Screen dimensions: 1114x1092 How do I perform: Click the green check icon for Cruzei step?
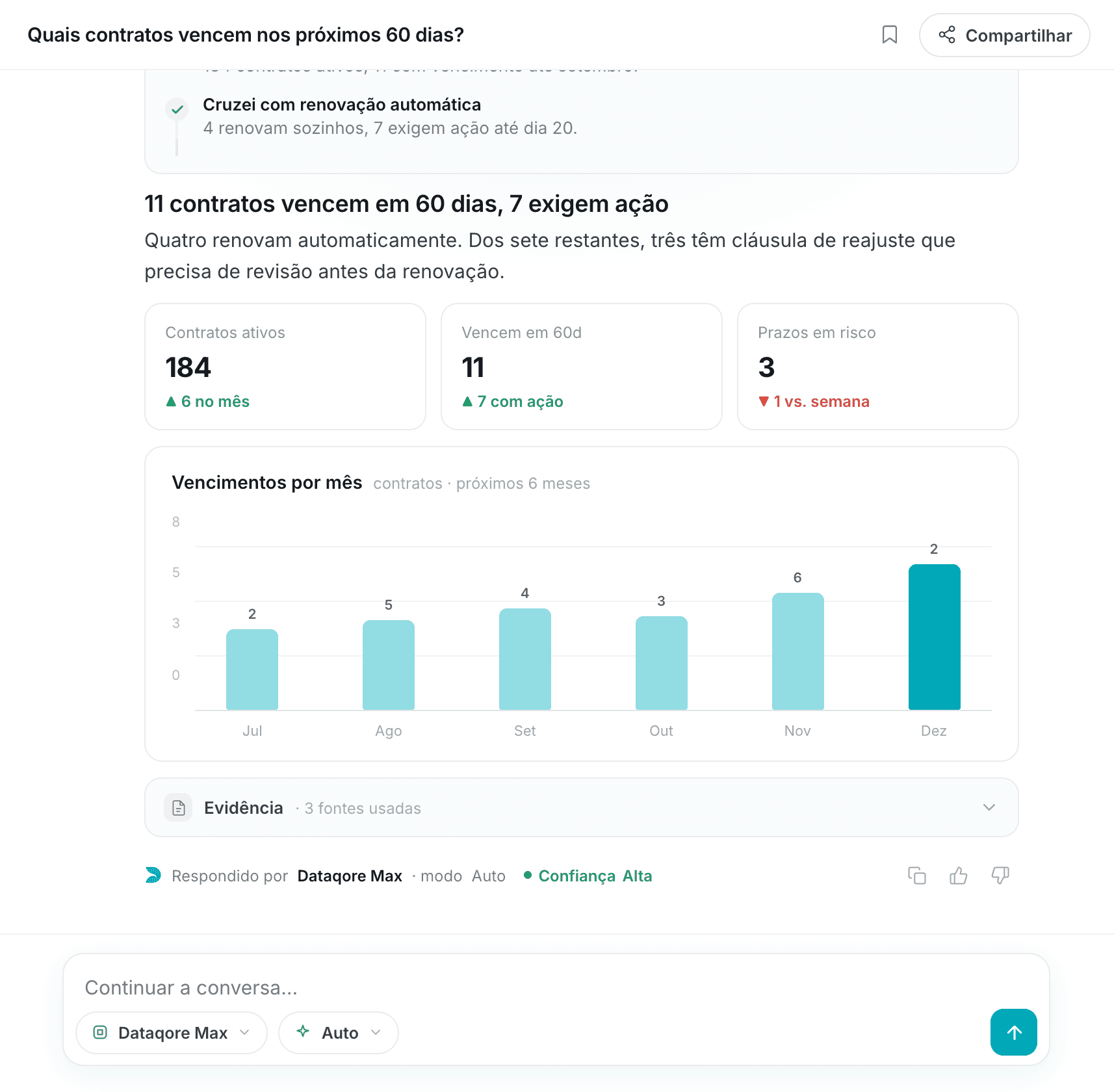[x=177, y=110]
